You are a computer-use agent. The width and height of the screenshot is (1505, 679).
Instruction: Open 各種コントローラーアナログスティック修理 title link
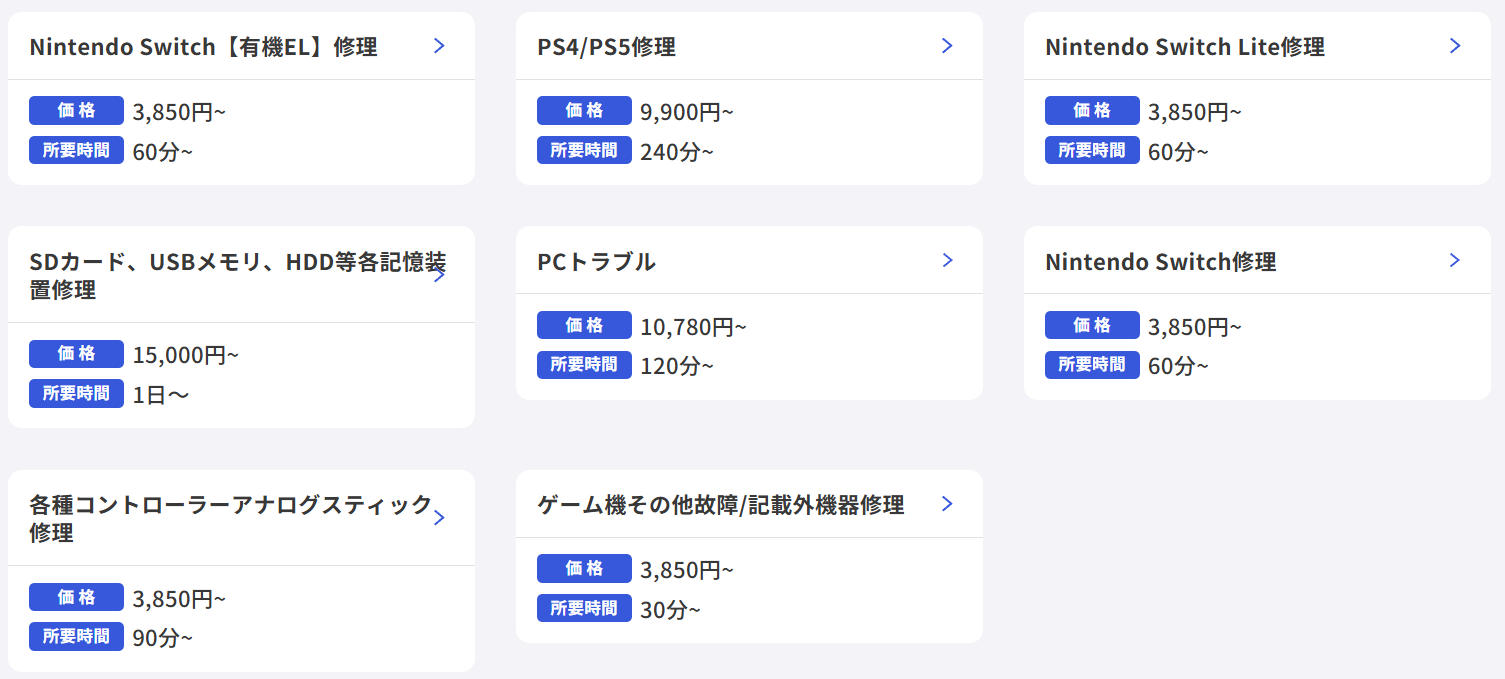(230, 518)
